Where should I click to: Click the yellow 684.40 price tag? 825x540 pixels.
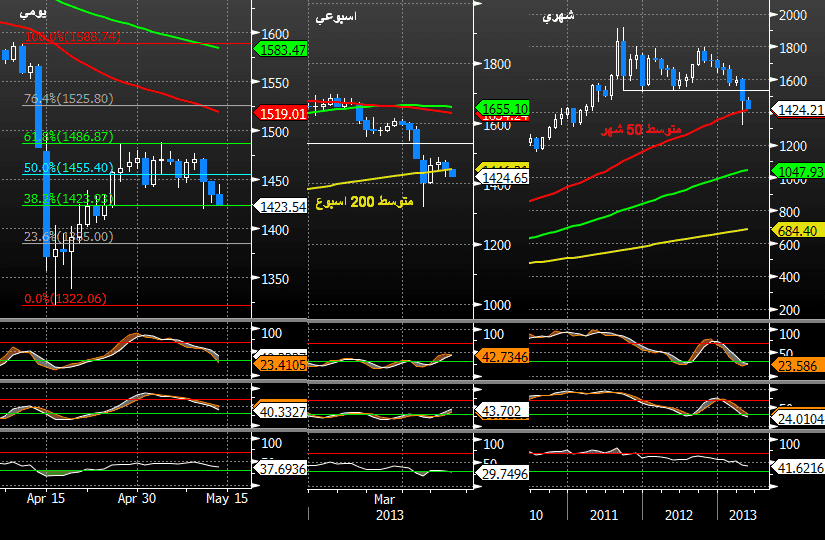click(x=797, y=231)
